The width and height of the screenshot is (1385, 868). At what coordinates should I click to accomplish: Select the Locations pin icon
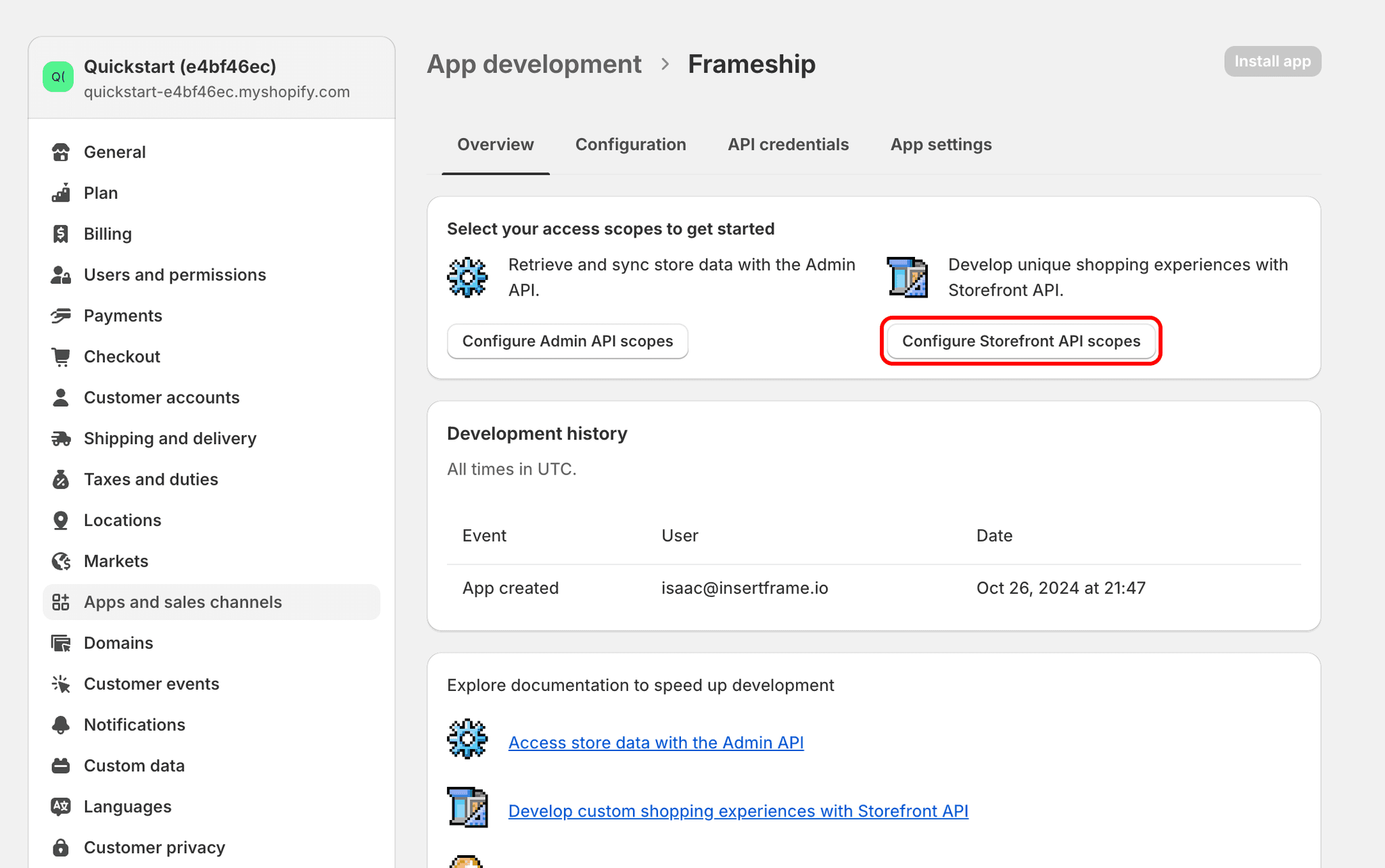[61, 520]
